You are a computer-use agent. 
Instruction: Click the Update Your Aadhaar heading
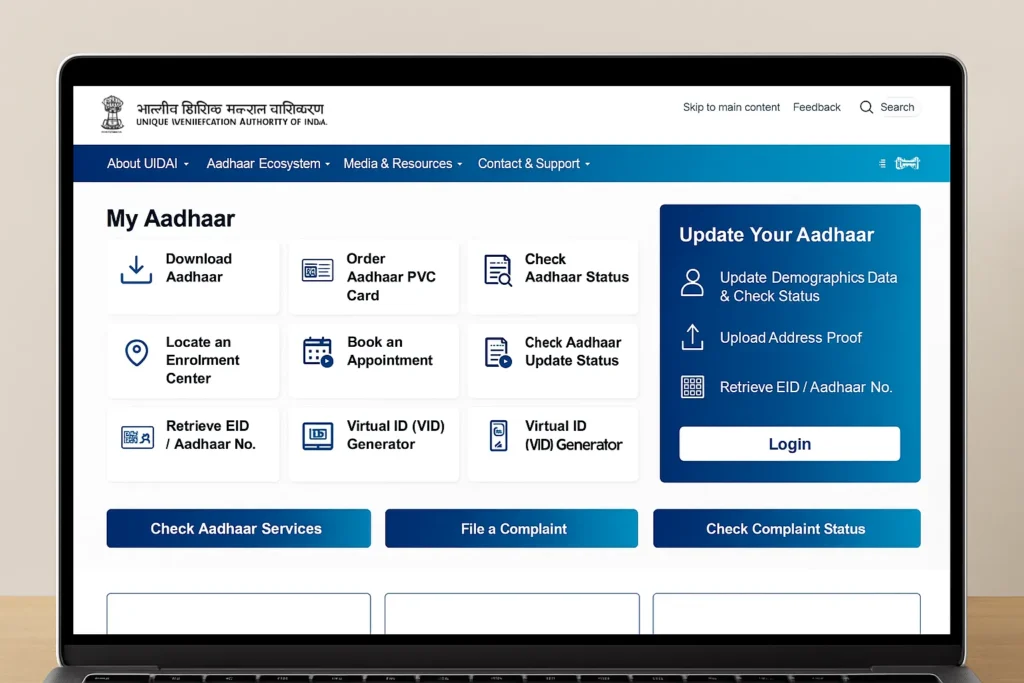(x=776, y=234)
